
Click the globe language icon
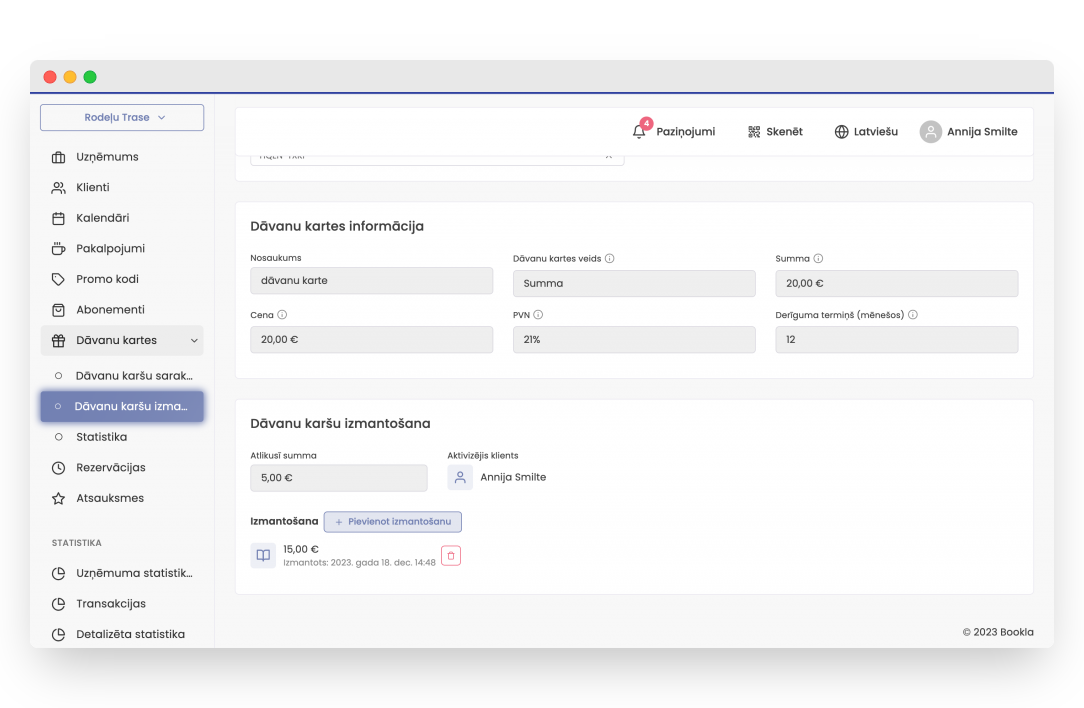tap(841, 132)
